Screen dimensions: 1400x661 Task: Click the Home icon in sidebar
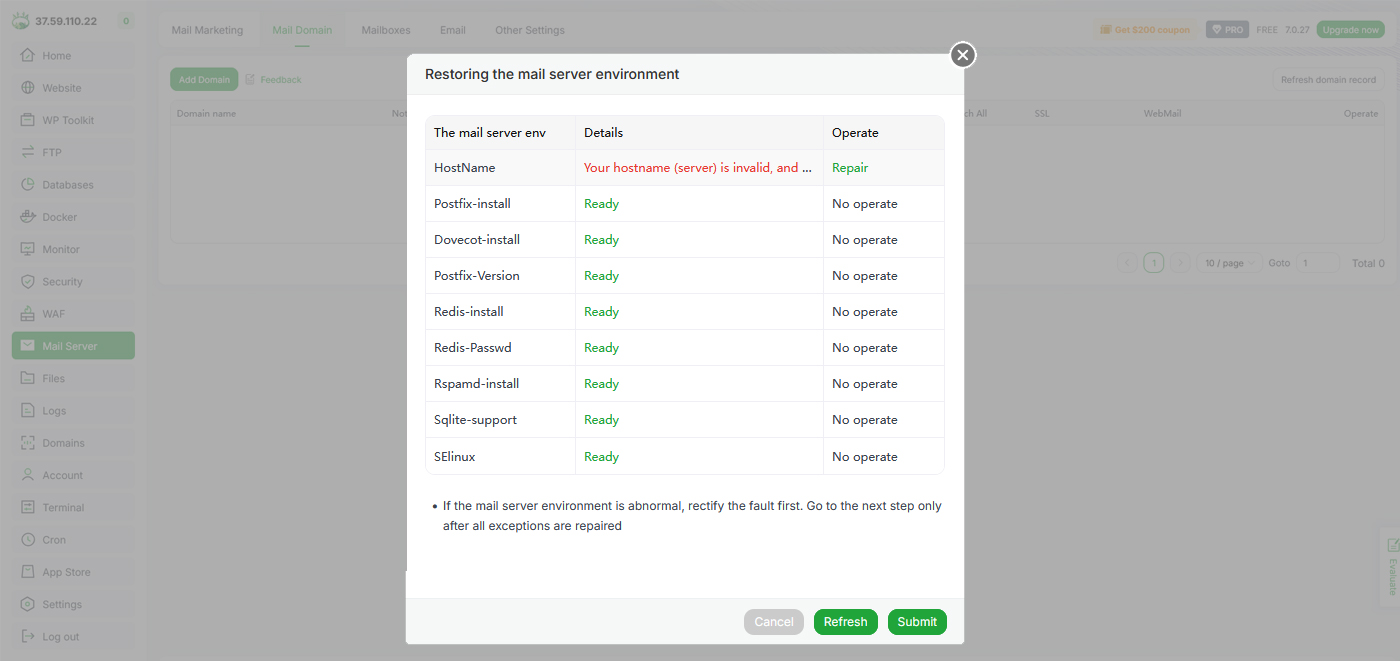[x=28, y=56]
